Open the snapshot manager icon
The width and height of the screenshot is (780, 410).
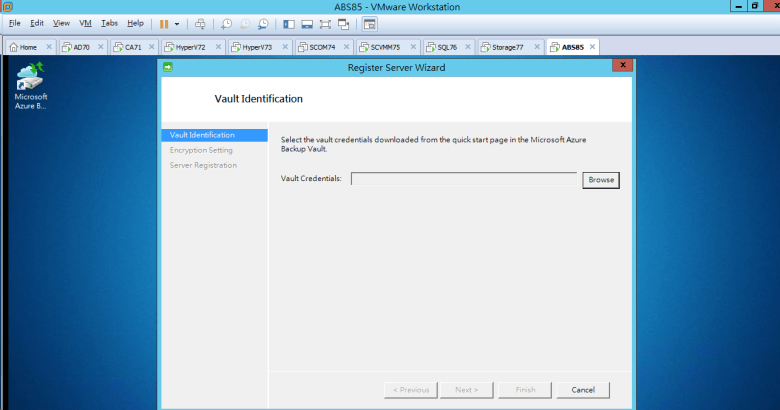pyautogui.click(x=263, y=23)
